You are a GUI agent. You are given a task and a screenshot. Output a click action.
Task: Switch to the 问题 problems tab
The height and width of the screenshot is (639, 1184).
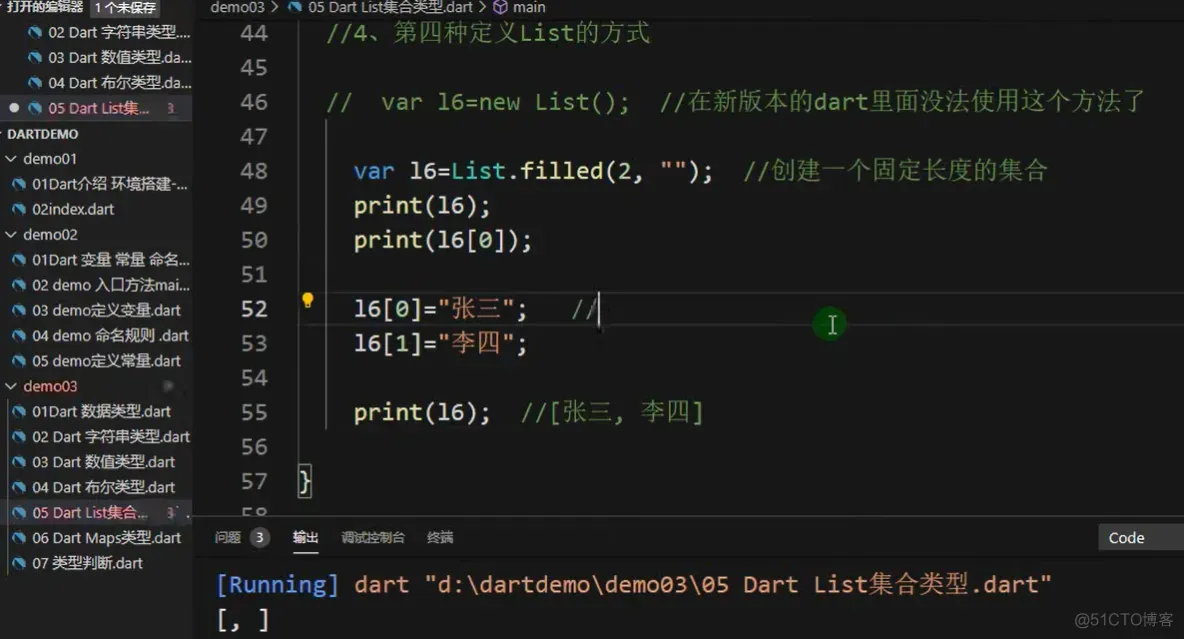coord(227,537)
